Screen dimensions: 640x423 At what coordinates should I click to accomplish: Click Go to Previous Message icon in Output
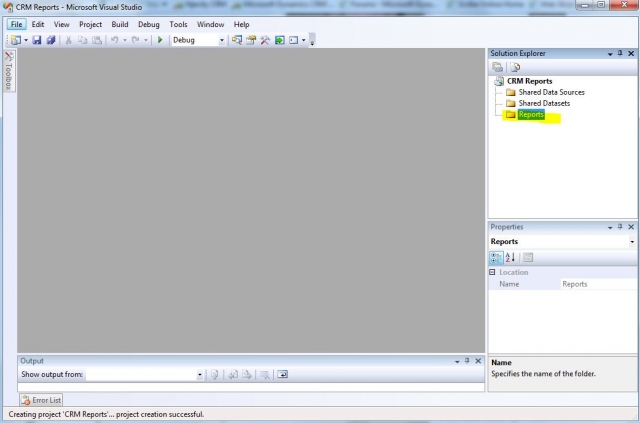pyautogui.click(x=233, y=374)
